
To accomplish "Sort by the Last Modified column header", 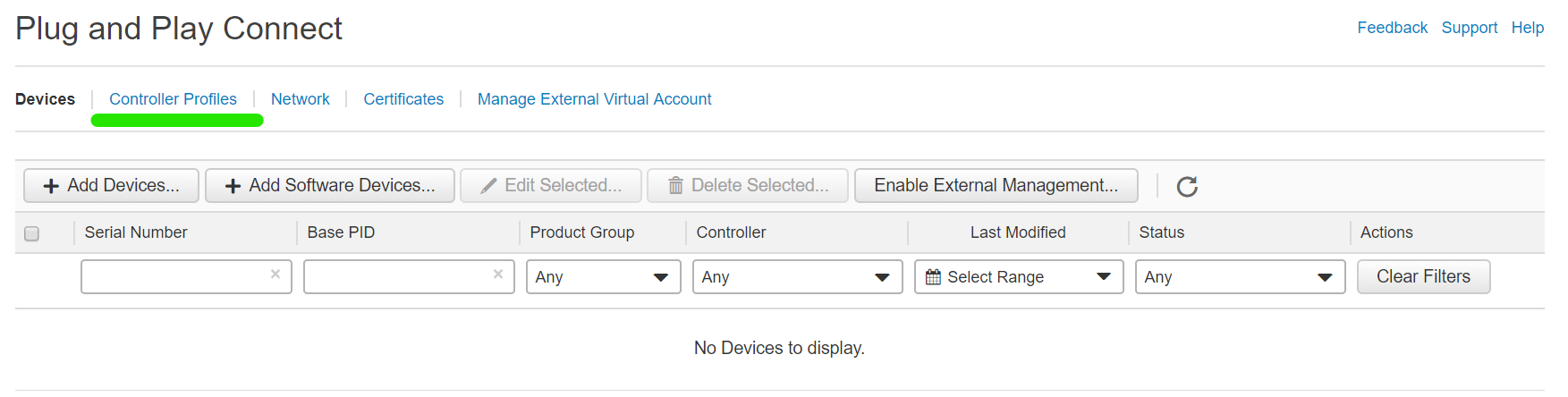I will tap(1018, 232).
